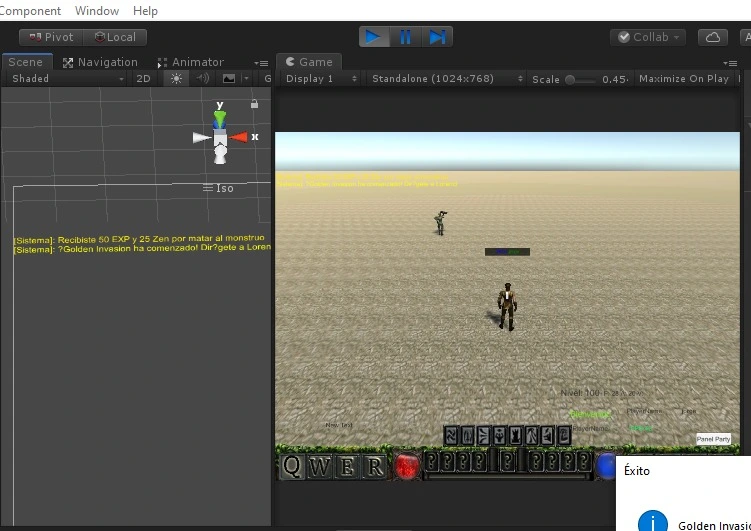Select the Game tab

[x=309, y=62]
